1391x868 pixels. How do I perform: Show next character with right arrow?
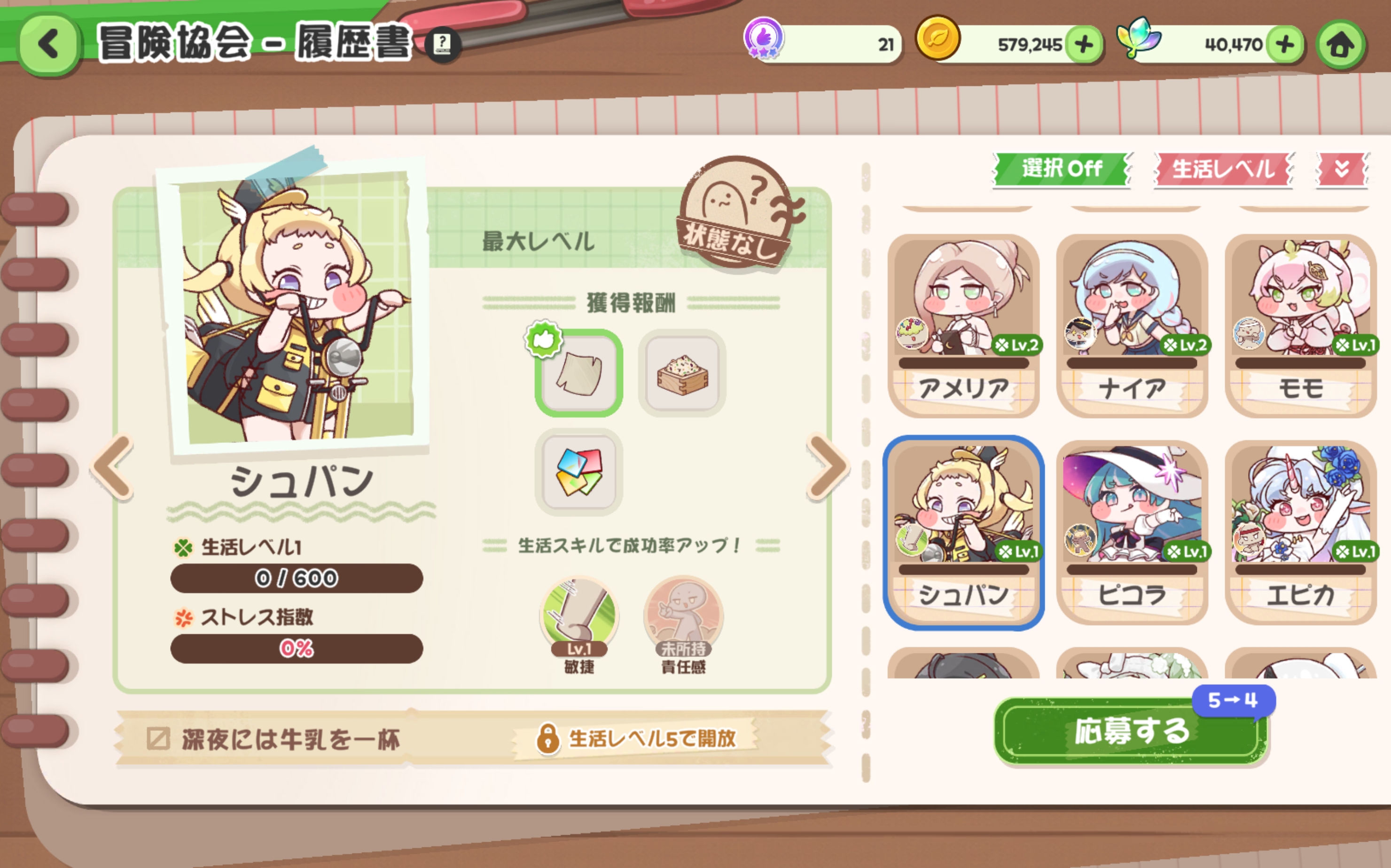tap(828, 467)
